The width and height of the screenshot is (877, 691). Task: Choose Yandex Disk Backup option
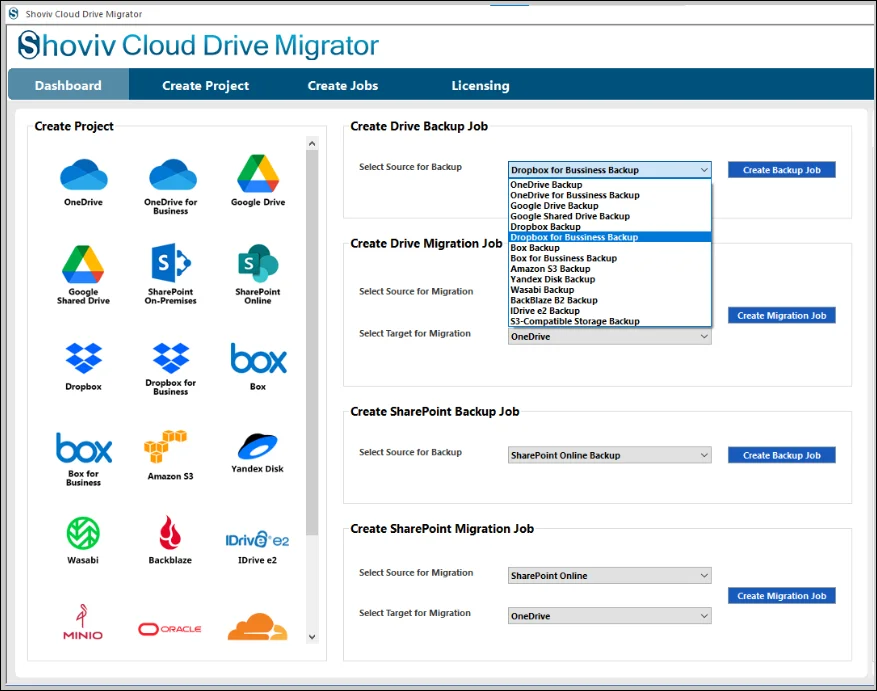coord(610,279)
